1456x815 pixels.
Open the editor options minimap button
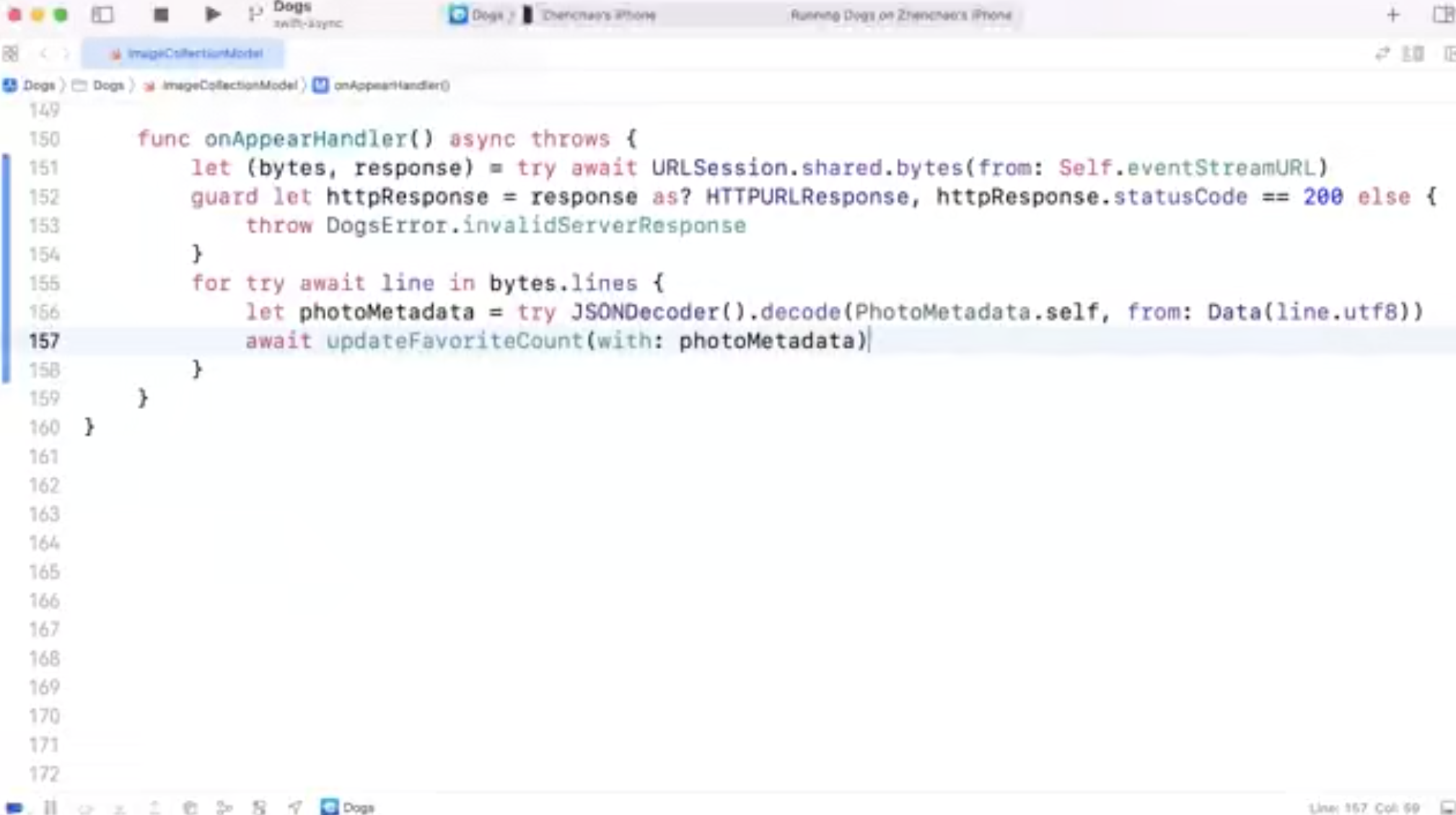click(x=1413, y=53)
